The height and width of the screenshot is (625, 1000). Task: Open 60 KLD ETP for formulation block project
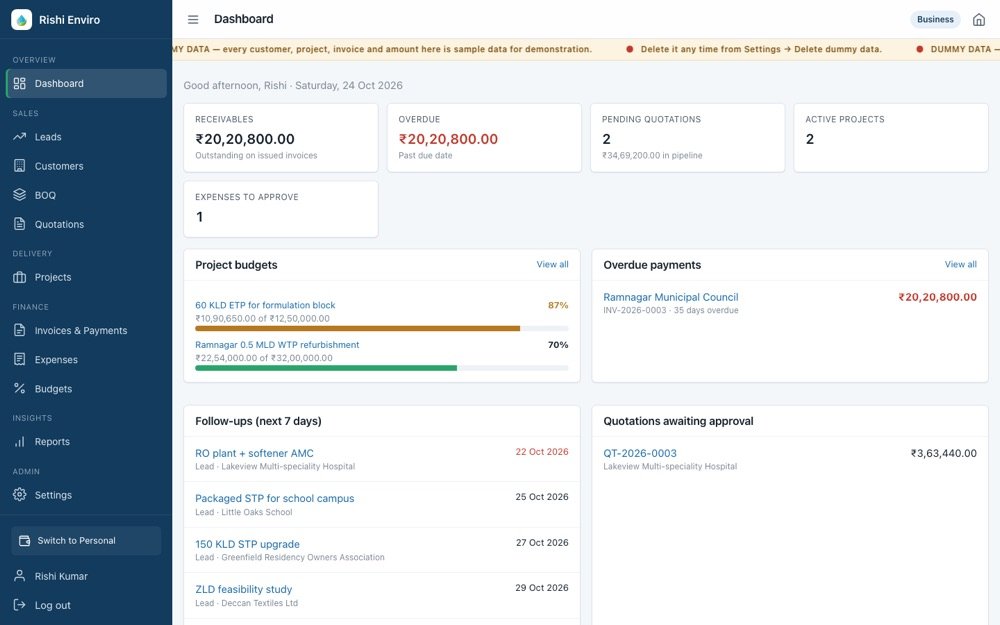265,305
